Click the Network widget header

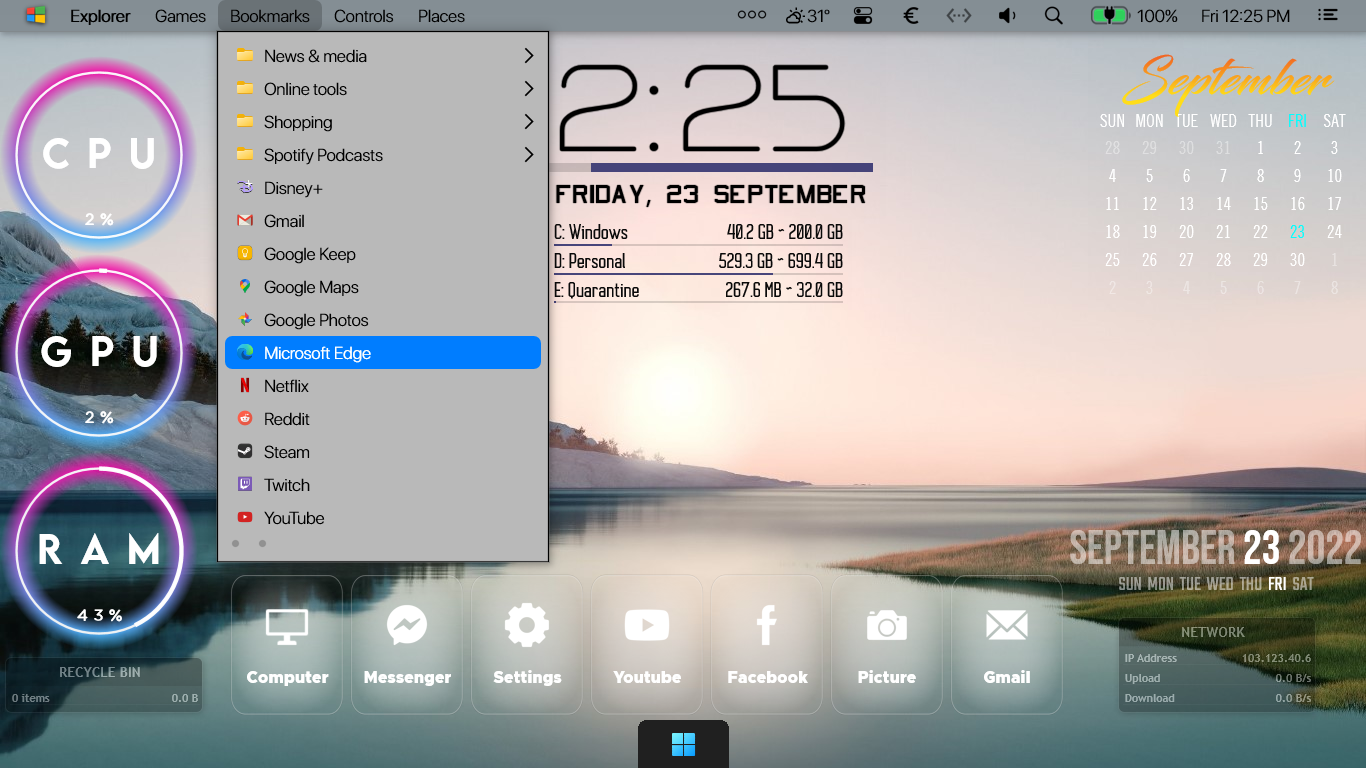click(x=1213, y=632)
